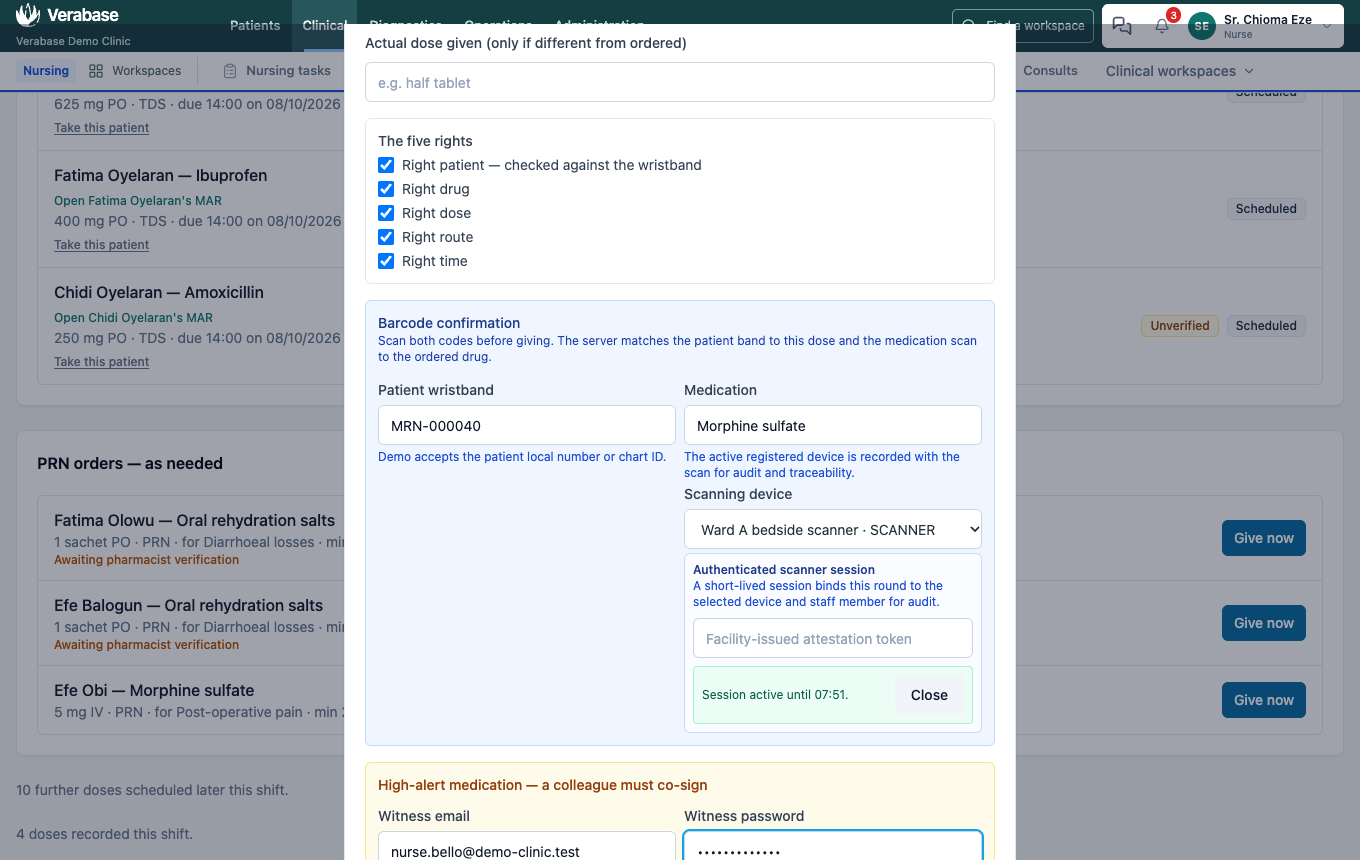Click the Witness email field
Image resolution: width=1360 pixels, height=860 pixels.
coord(527,846)
